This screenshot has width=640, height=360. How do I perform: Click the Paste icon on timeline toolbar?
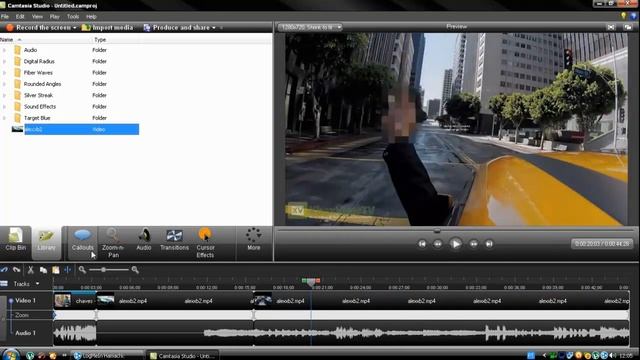click(56, 270)
